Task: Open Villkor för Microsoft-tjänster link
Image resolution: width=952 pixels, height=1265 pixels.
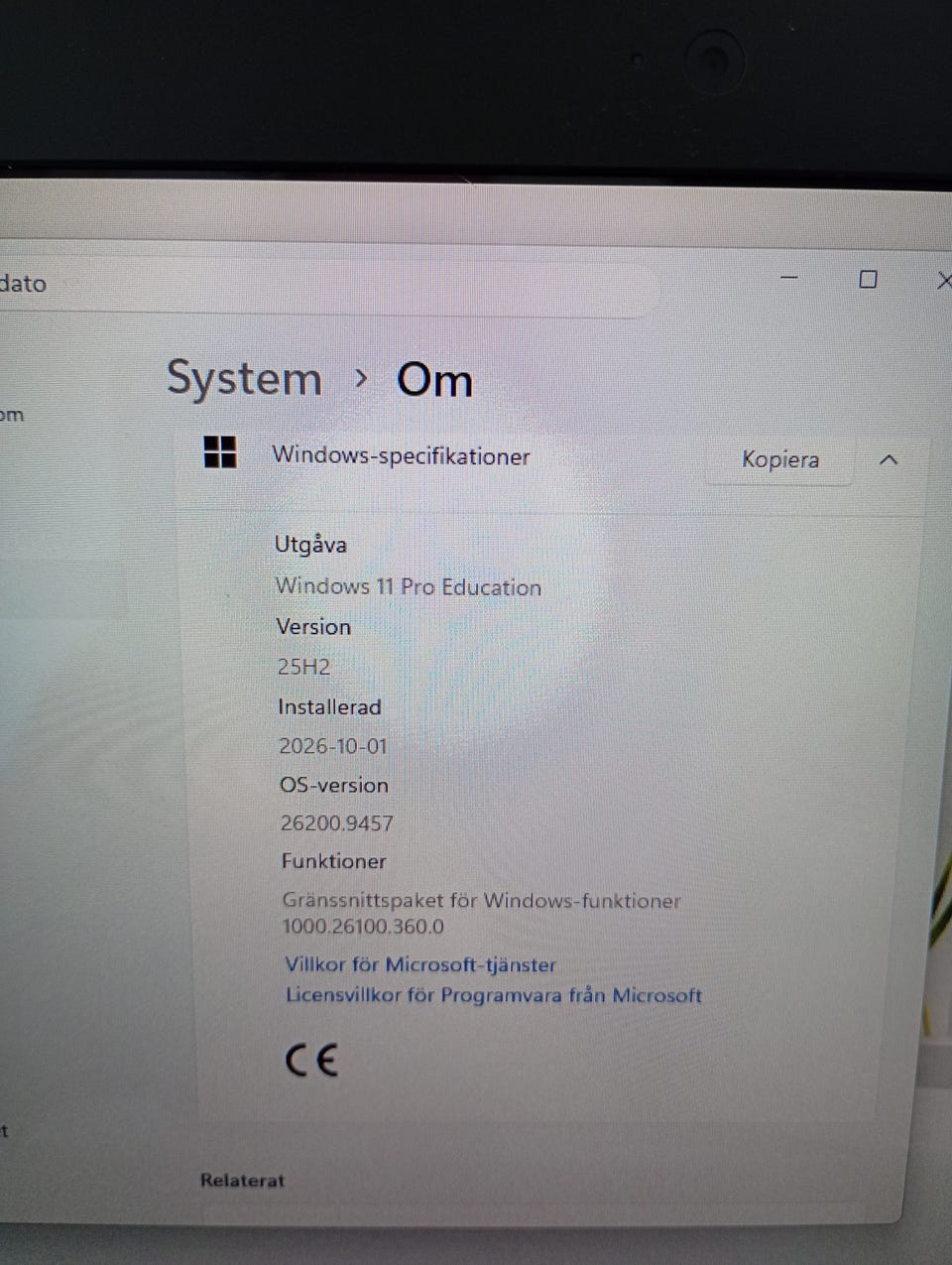Action: [x=420, y=964]
